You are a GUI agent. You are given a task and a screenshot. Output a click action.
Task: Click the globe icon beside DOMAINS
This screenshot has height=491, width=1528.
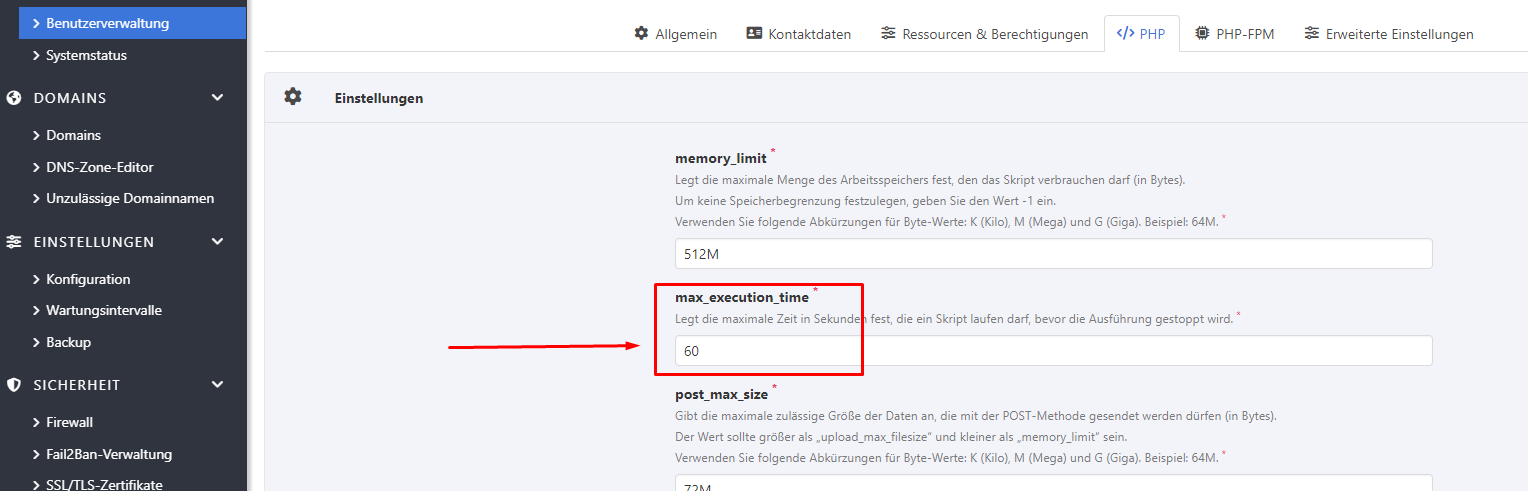(x=14, y=98)
